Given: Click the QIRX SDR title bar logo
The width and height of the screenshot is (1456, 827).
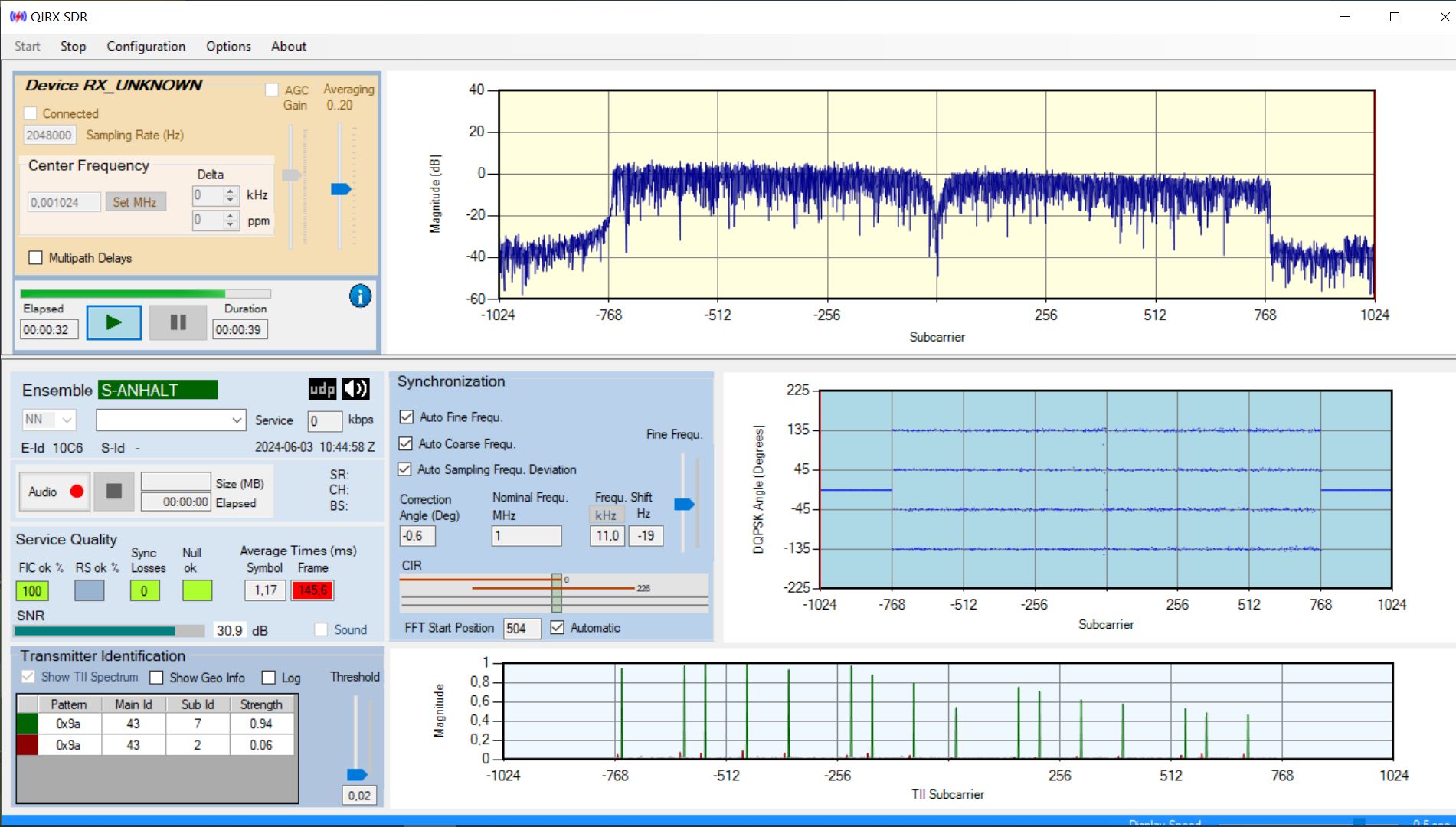Looking at the screenshot, I should (17, 16).
